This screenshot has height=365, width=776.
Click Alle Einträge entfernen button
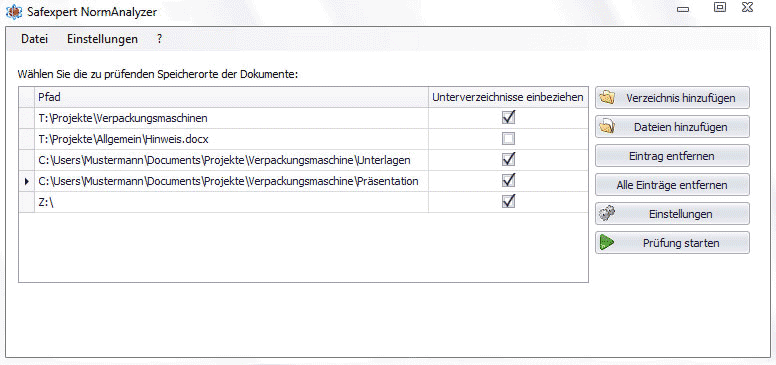coord(672,185)
